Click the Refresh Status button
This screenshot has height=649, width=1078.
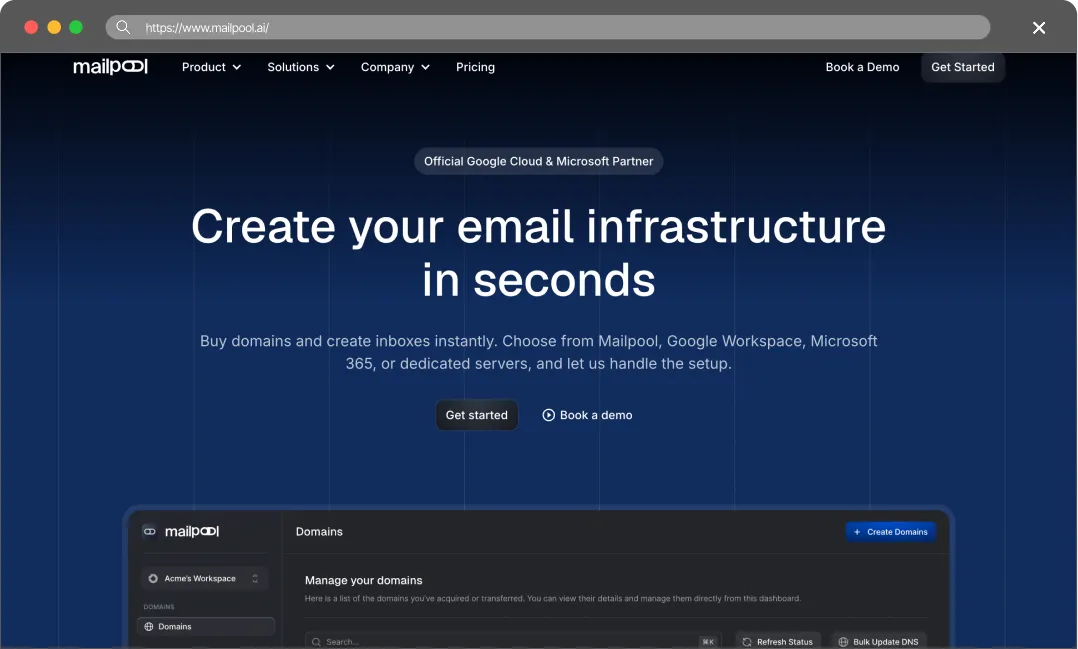coord(778,641)
